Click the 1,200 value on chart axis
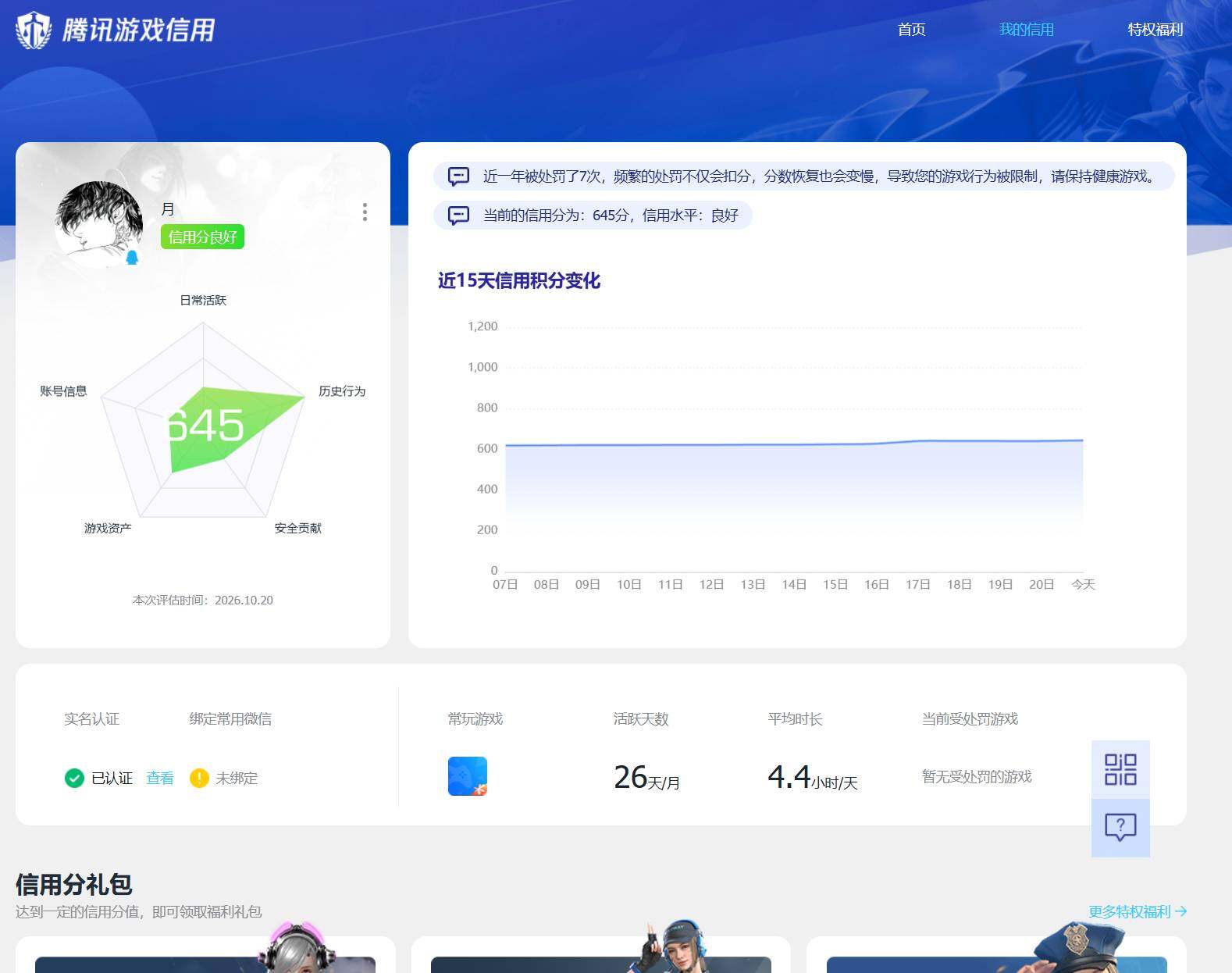1232x973 pixels. point(482,326)
